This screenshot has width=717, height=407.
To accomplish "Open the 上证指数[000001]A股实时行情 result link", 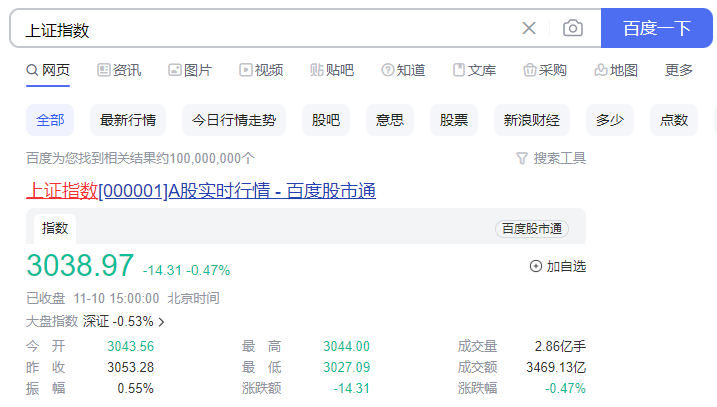I will click(201, 191).
